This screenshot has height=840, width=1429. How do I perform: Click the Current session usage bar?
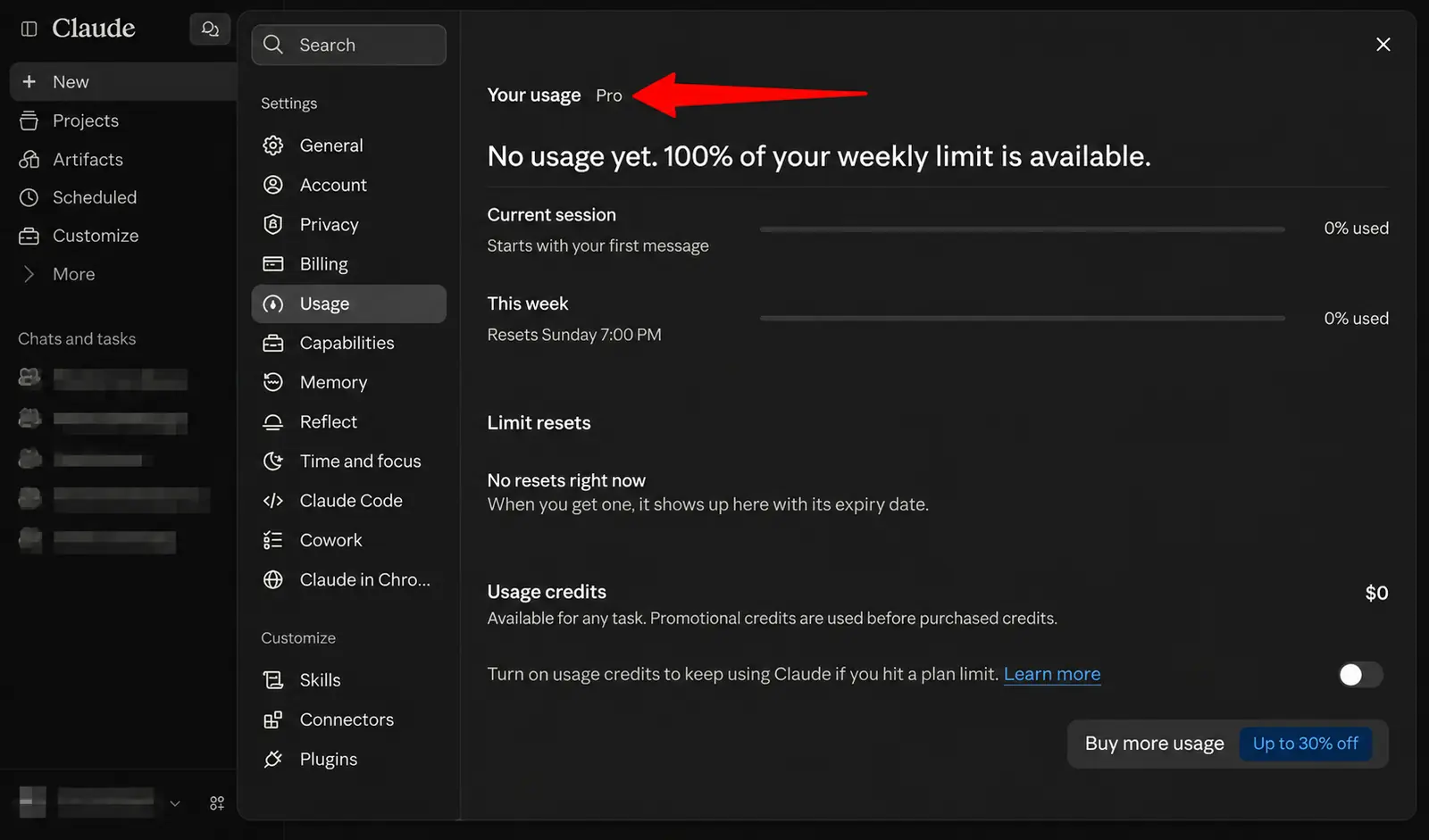point(1022,229)
